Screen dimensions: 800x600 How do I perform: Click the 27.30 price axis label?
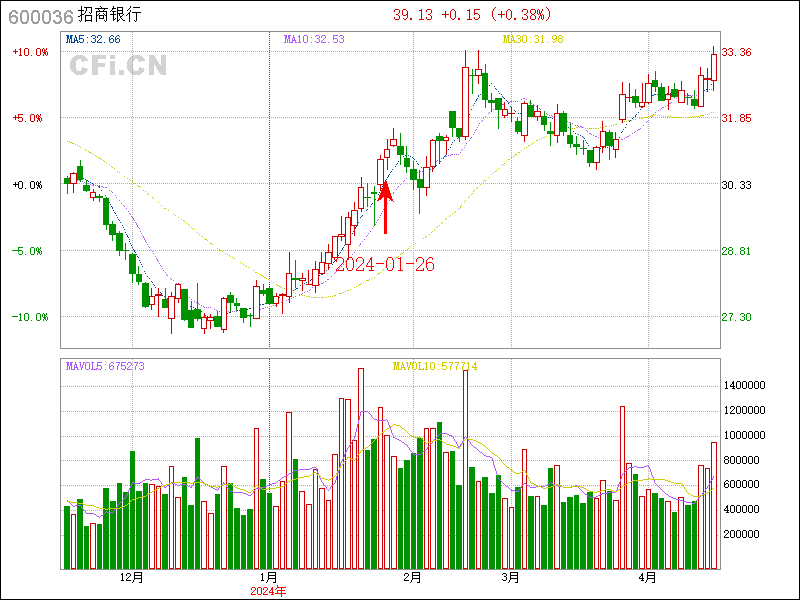pos(737,317)
